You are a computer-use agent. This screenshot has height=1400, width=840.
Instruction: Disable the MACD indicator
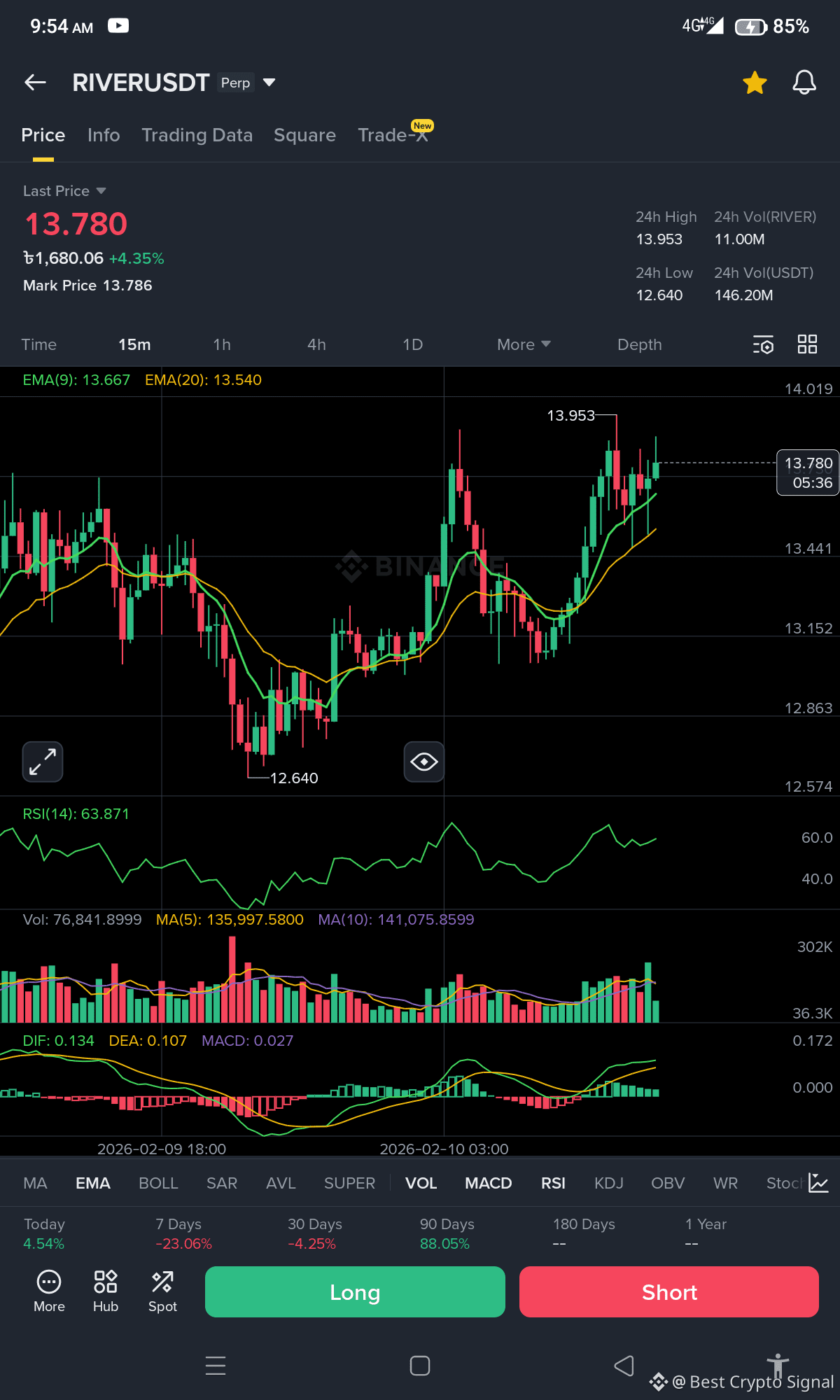[x=489, y=1183]
